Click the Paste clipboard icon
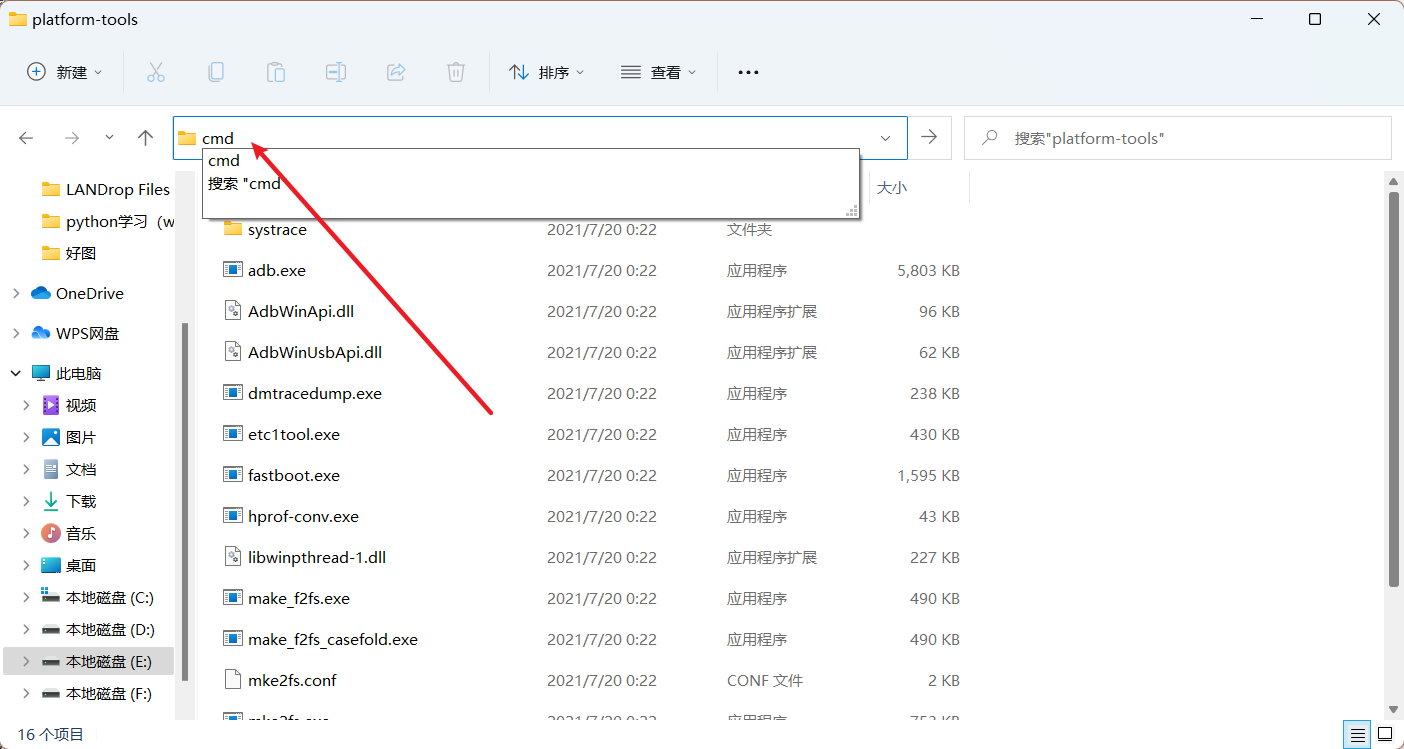The height and width of the screenshot is (749, 1404). (x=275, y=72)
